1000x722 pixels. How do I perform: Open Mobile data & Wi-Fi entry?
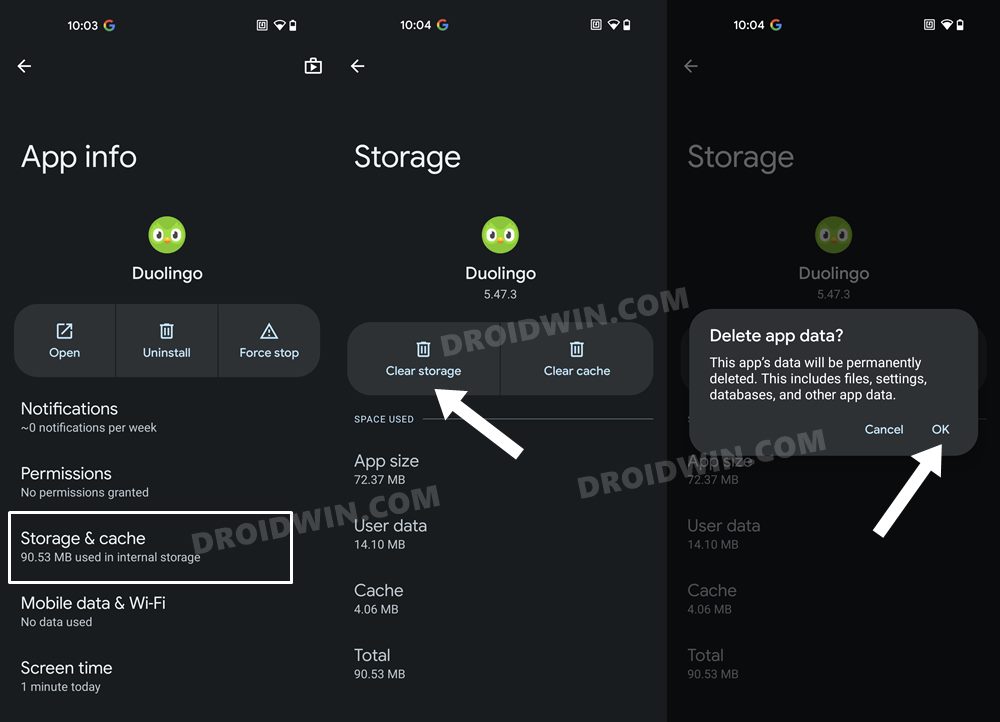tap(167, 612)
